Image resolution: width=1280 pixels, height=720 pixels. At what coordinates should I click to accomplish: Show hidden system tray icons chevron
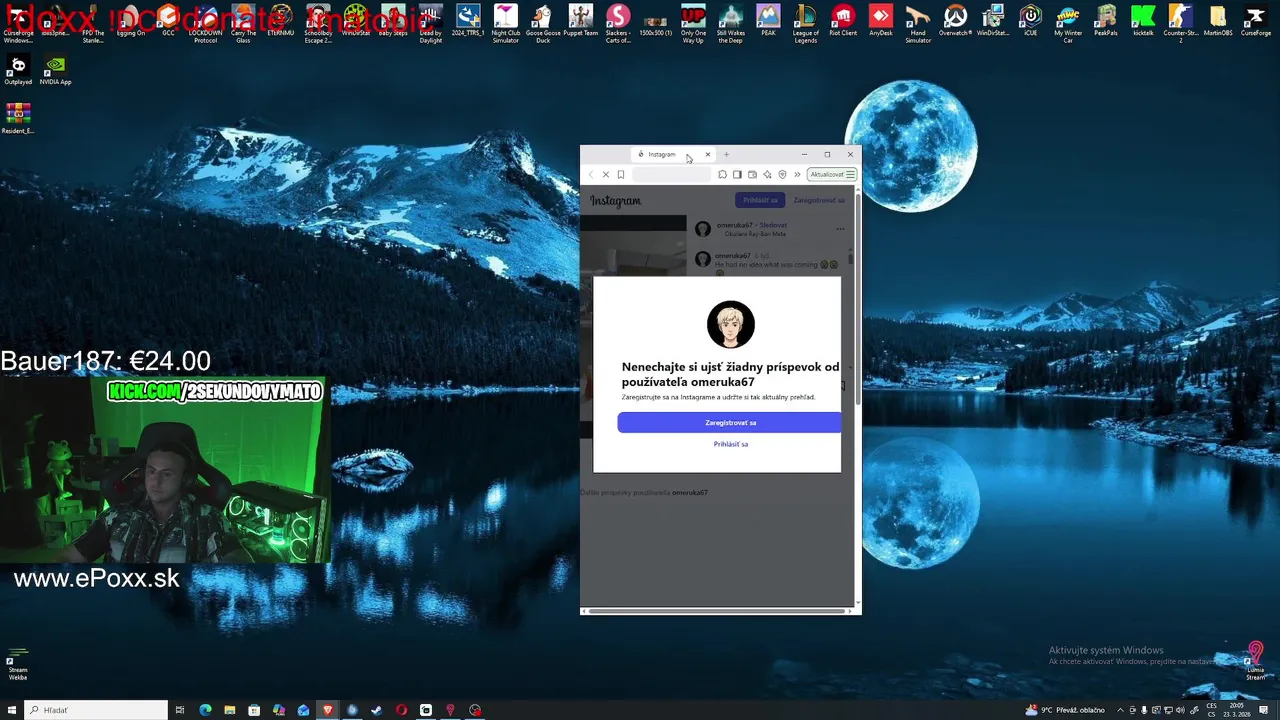pyautogui.click(x=1120, y=710)
